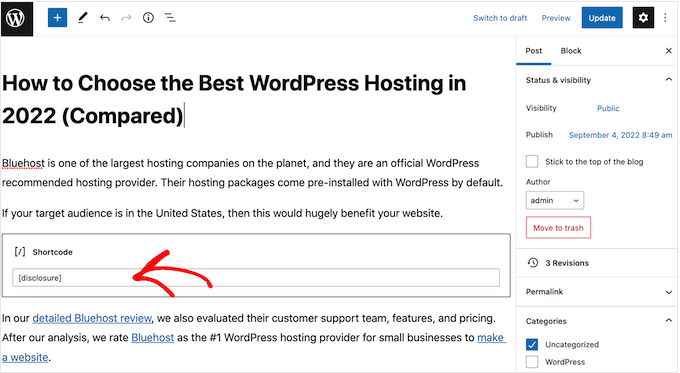Tick Stick to the top of the blog

click(532, 161)
